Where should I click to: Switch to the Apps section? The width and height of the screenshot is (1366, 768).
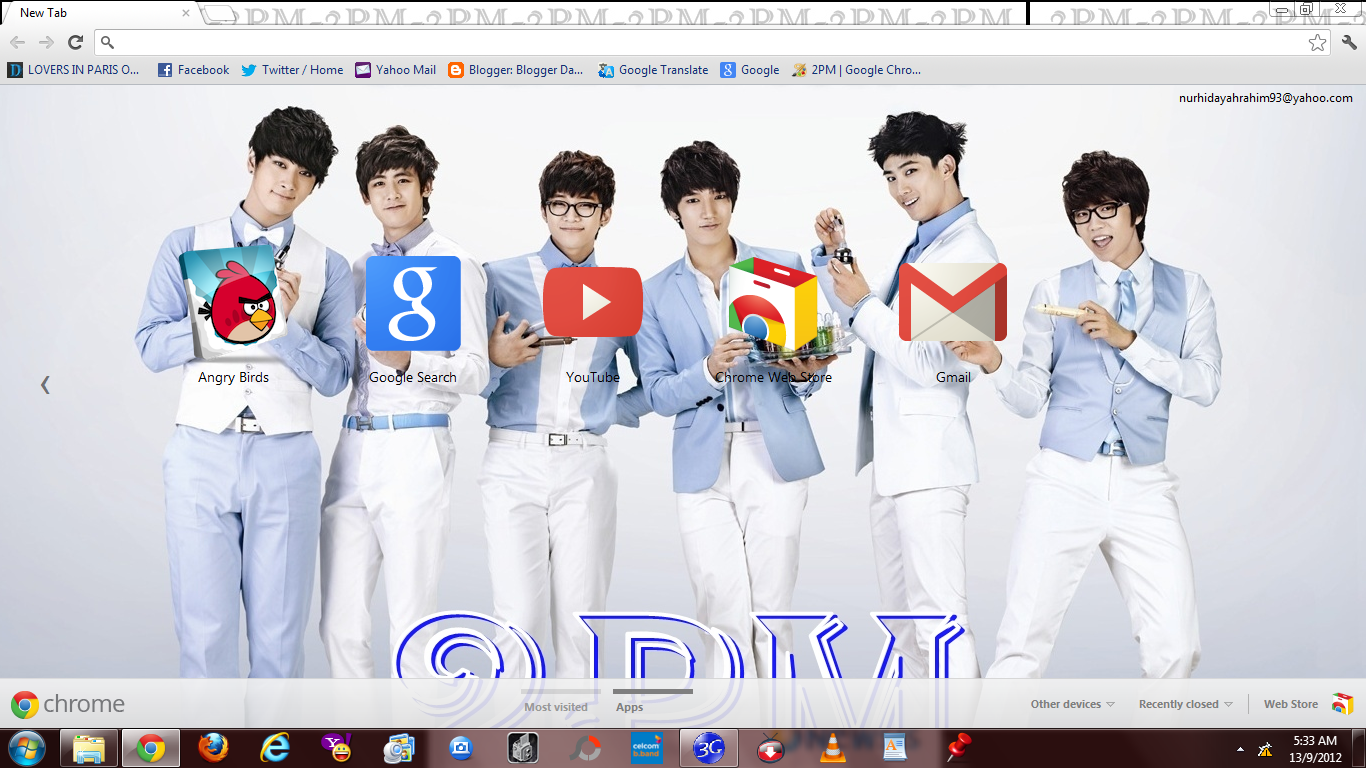coord(630,707)
